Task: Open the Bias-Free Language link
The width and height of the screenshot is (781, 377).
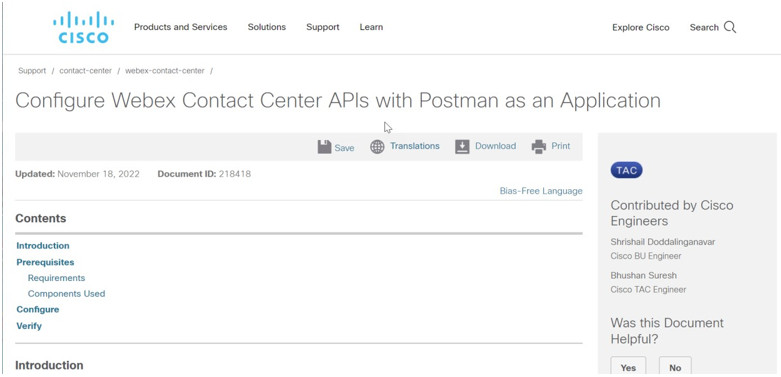Action: click(541, 191)
